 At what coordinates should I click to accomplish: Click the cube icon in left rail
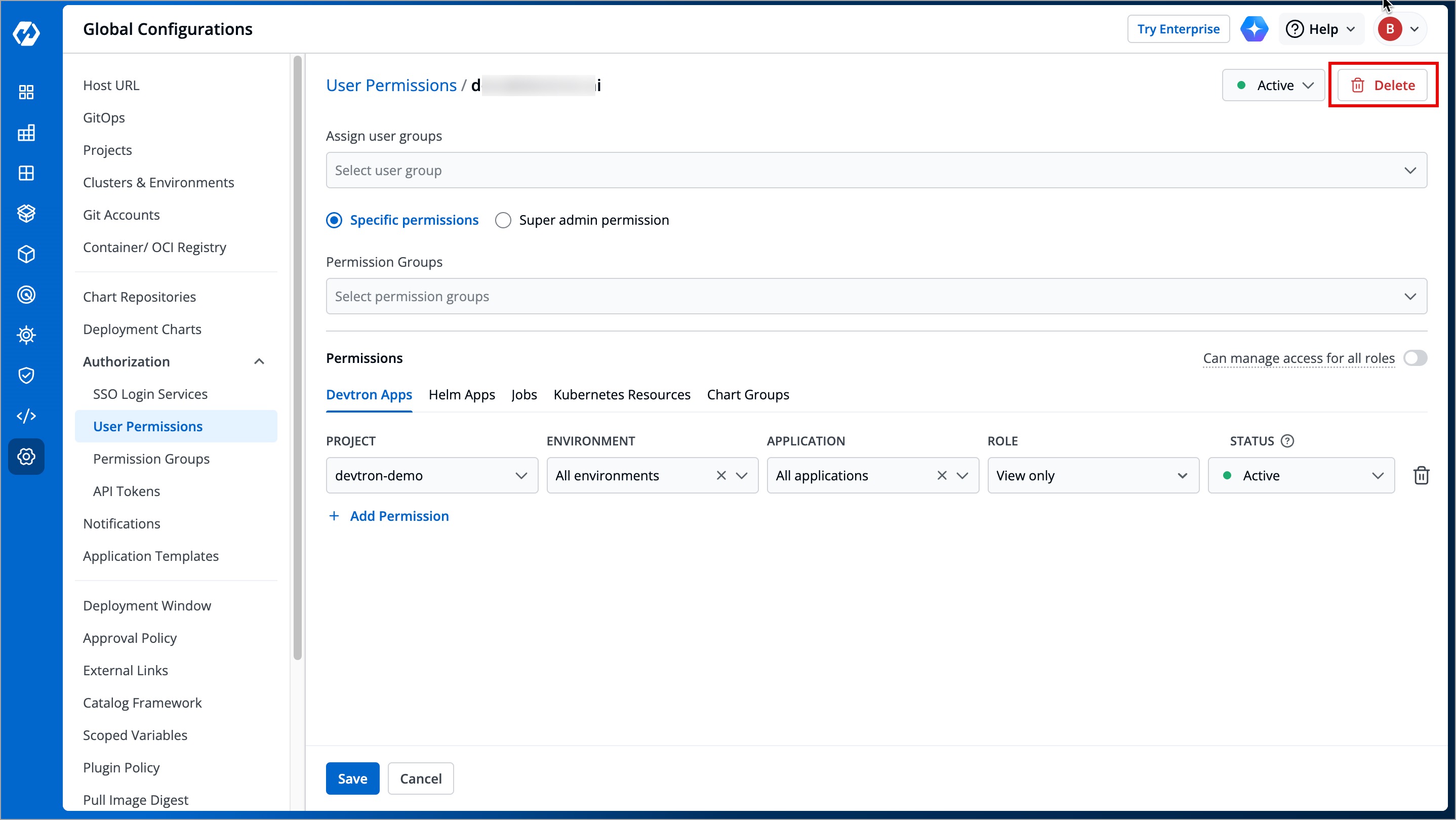click(x=26, y=254)
